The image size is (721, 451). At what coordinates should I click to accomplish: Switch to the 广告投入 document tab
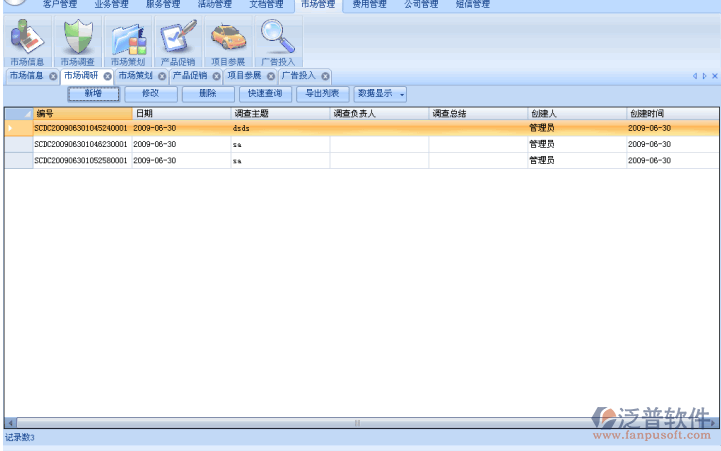click(x=299, y=75)
